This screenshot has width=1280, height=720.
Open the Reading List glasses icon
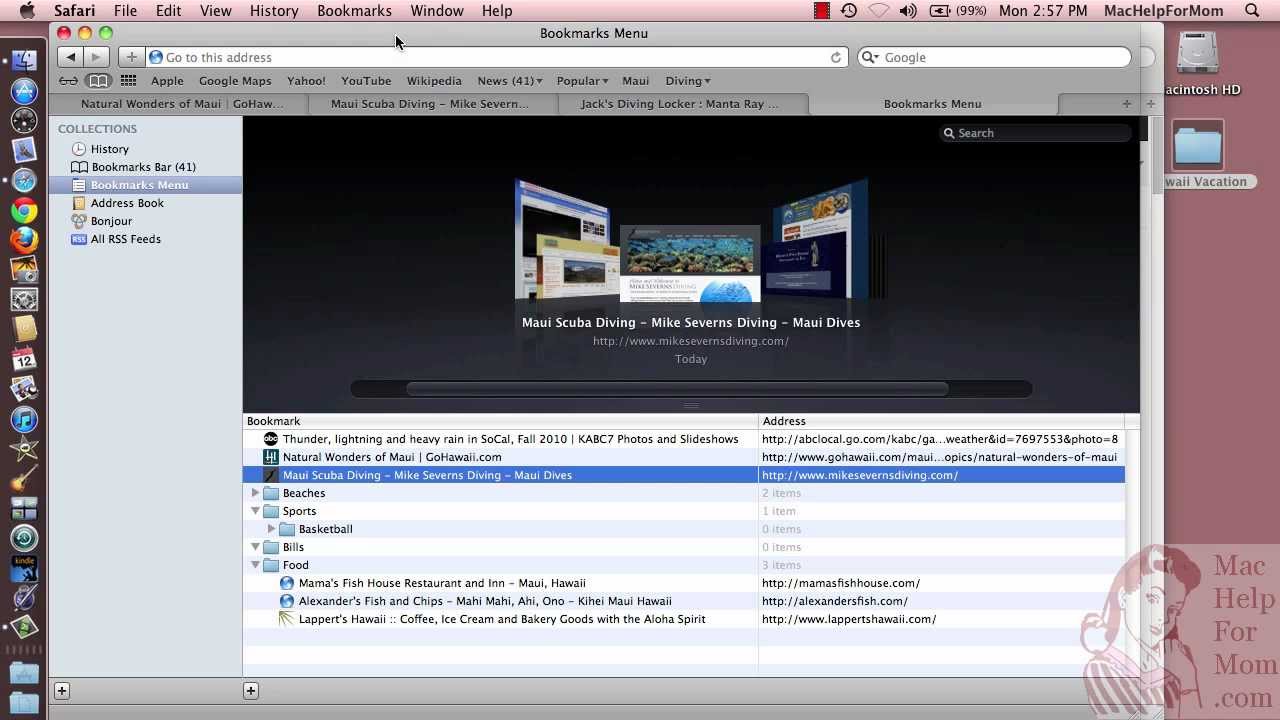[x=68, y=81]
